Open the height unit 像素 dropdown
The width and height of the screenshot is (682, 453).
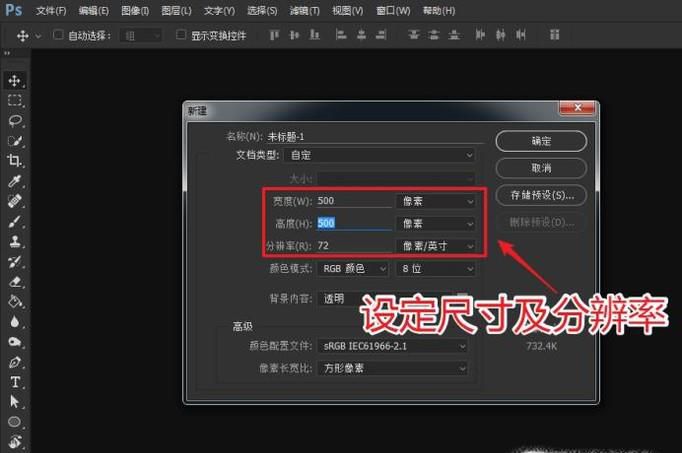point(435,223)
